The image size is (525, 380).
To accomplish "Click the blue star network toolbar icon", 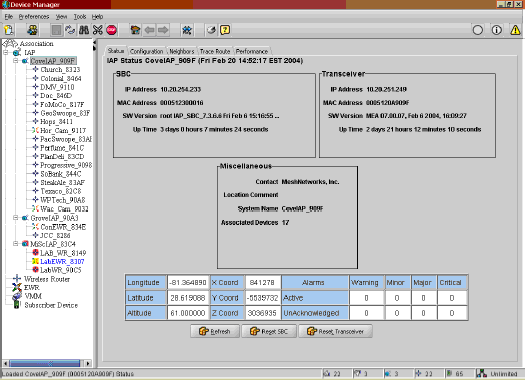I will (x=187, y=30).
